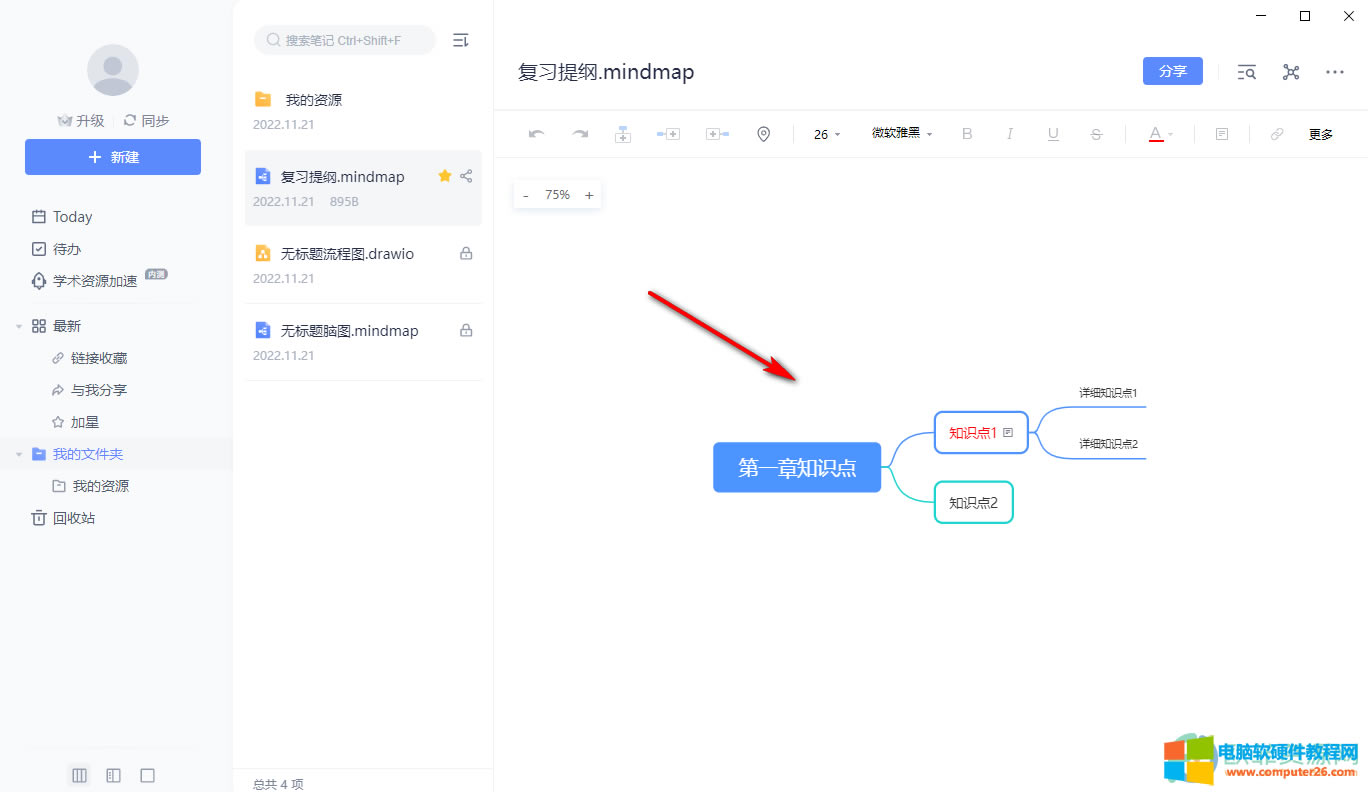Viewport: 1368px width, 792px height.
Task: Open 回收站 in the sidebar
Action: pos(73,518)
